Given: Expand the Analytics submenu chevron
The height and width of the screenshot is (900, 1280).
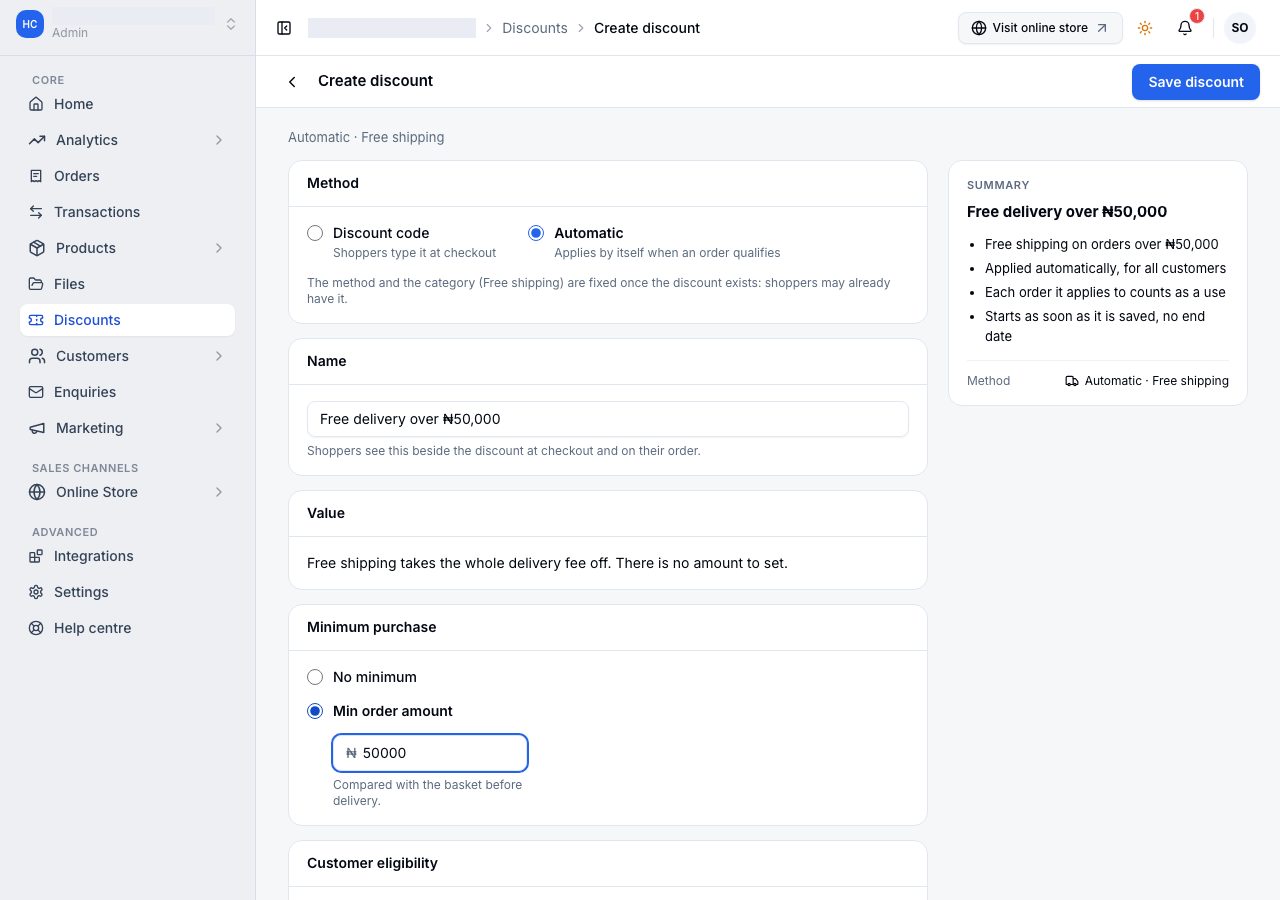Looking at the screenshot, I should tap(219, 140).
